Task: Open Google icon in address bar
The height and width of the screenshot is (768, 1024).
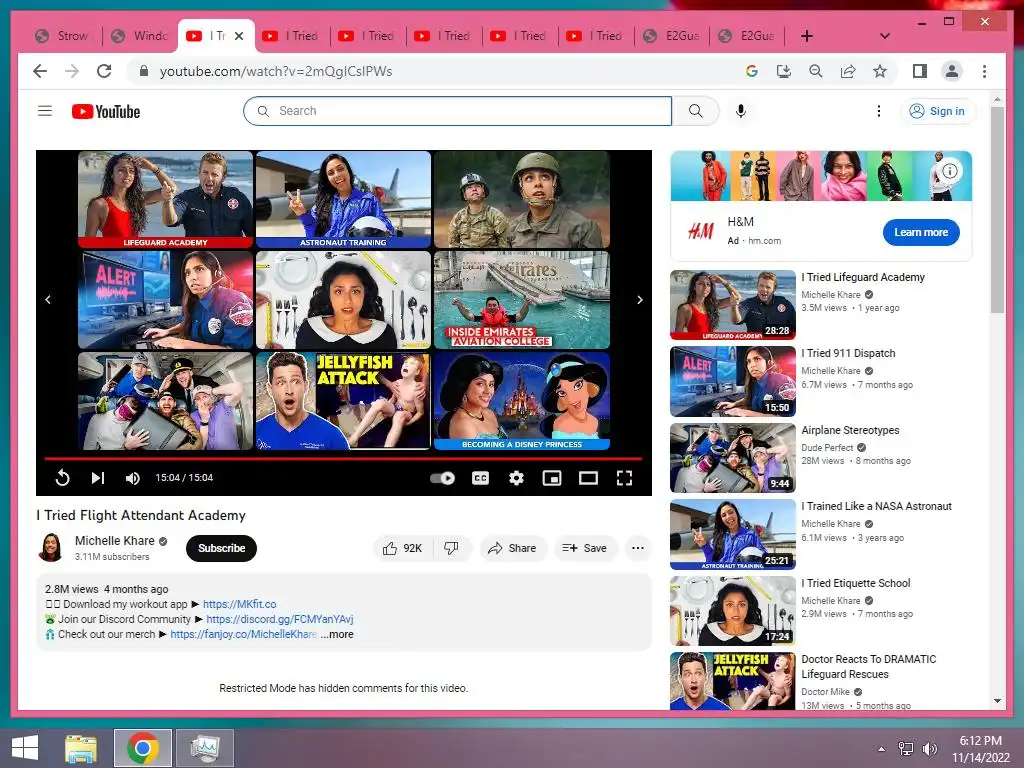Action: point(752,71)
